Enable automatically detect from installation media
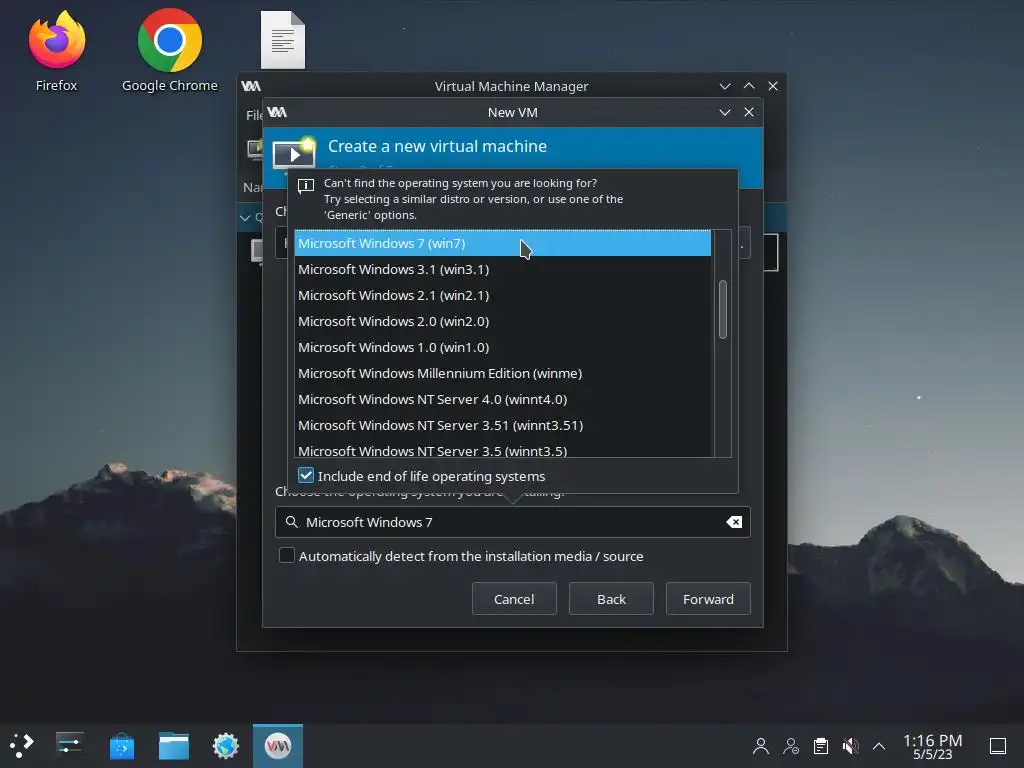1024x768 pixels. (287, 555)
